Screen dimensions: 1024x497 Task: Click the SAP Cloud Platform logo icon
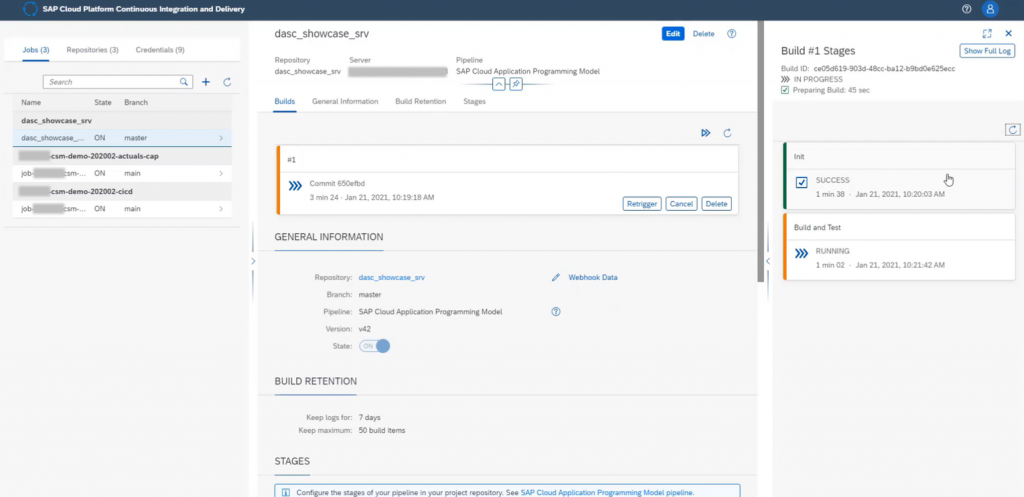click(30, 9)
